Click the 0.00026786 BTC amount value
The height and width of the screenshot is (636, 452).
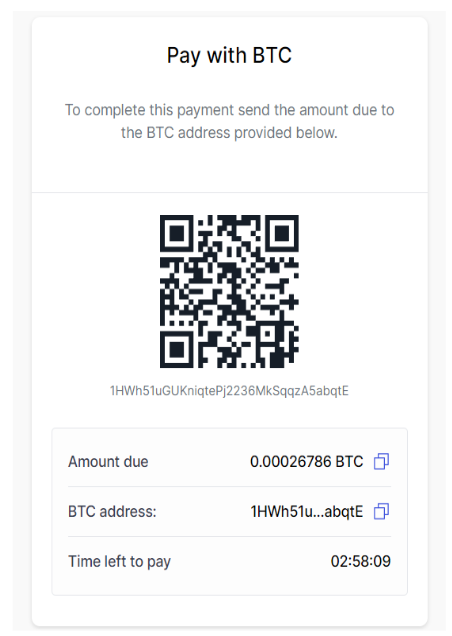click(x=307, y=462)
